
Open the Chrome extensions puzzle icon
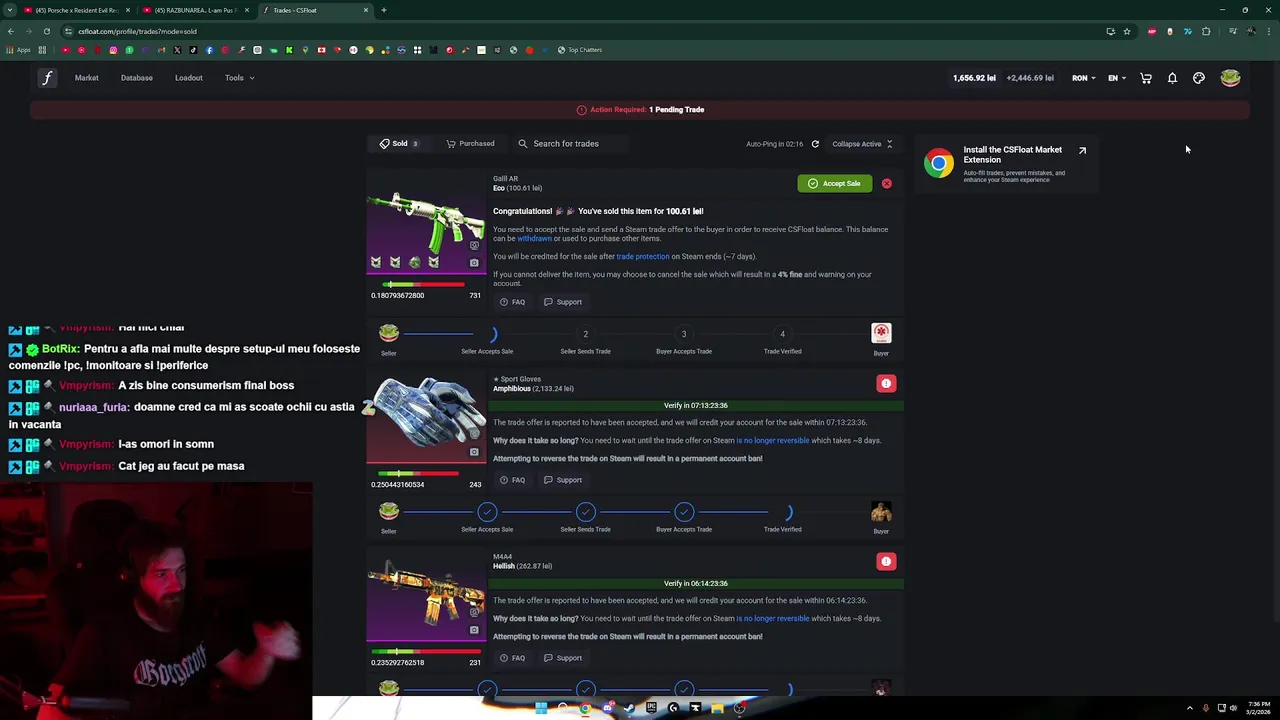click(x=1206, y=31)
